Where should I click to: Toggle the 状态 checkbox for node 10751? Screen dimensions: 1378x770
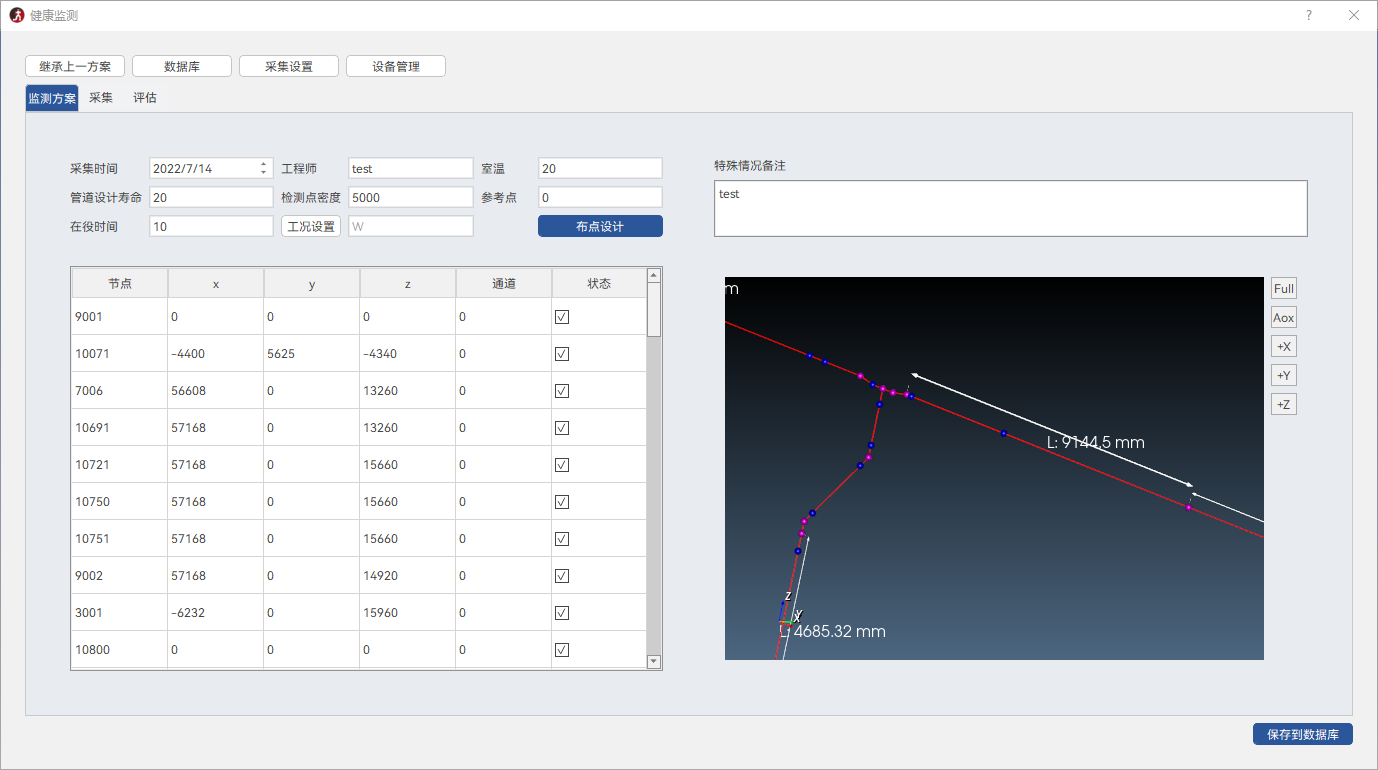(x=562, y=538)
